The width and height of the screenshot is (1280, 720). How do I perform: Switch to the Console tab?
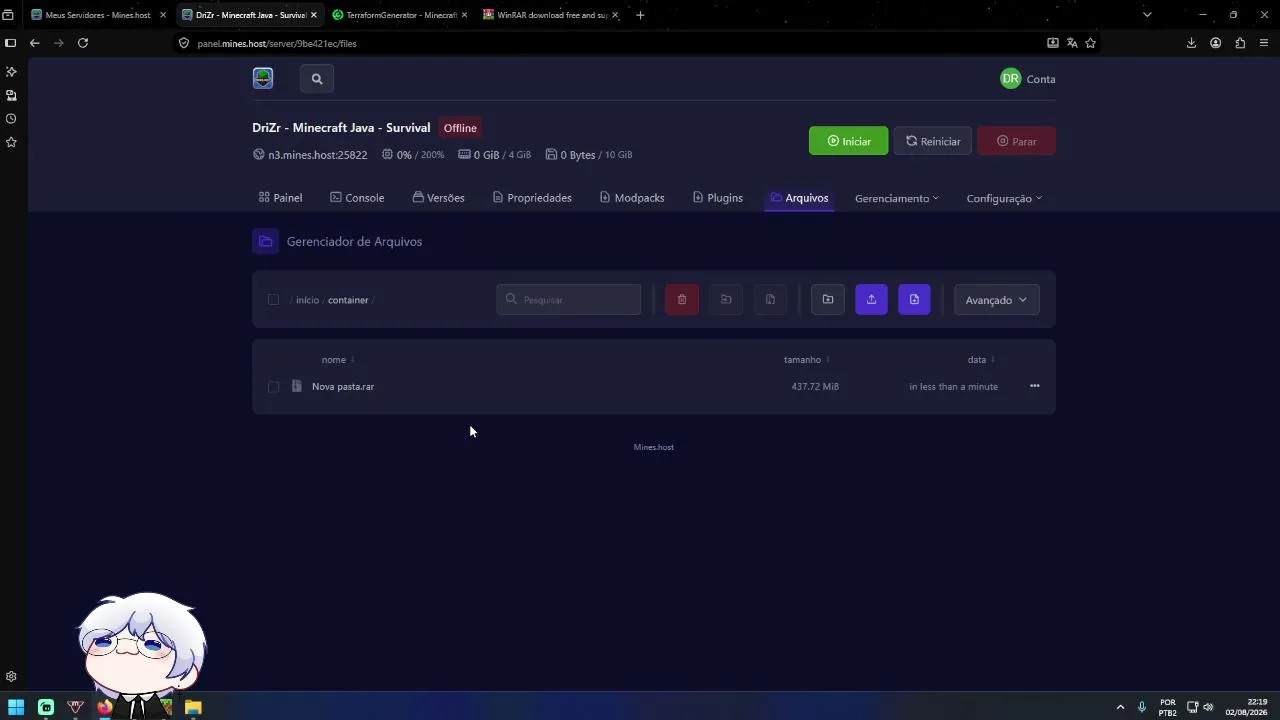point(357,198)
